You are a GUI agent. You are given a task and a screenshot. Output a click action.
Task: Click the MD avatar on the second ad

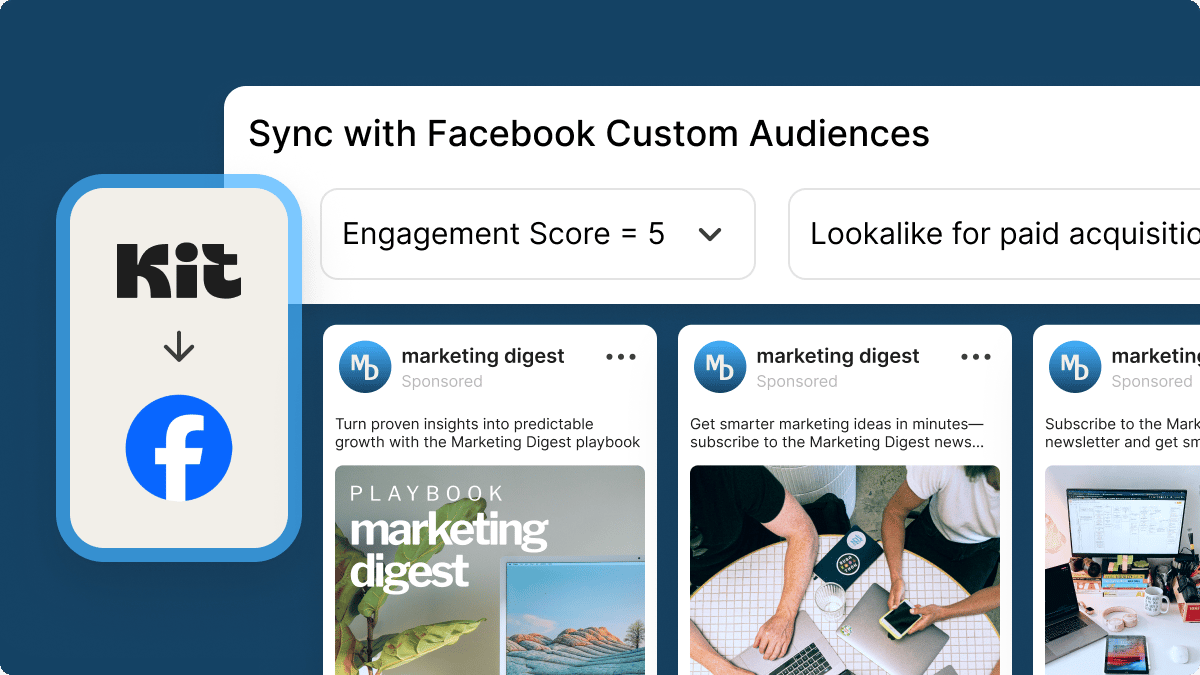pyautogui.click(x=720, y=367)
